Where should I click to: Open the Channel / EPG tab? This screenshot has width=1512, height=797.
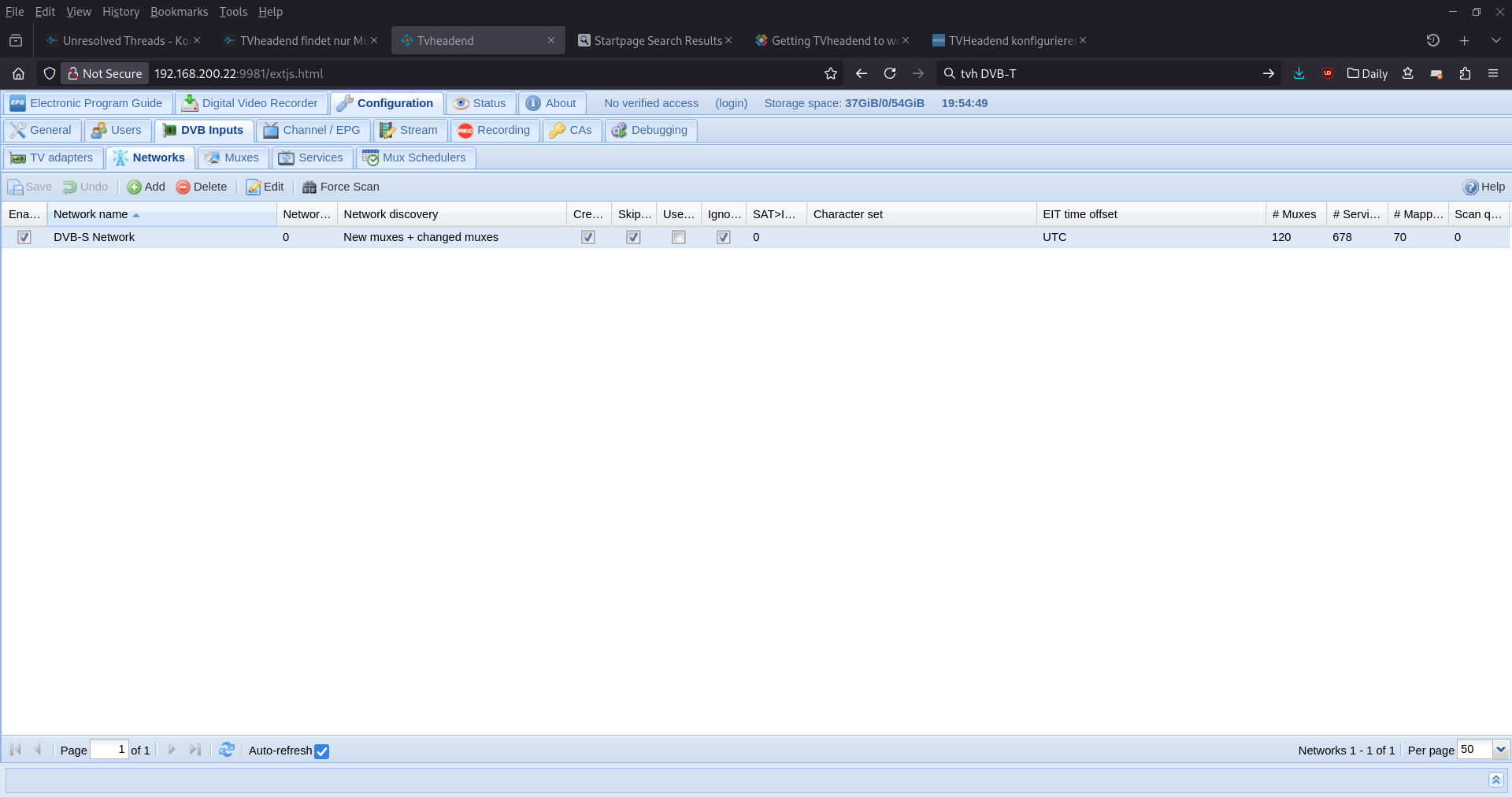click(x=313, y=131)
